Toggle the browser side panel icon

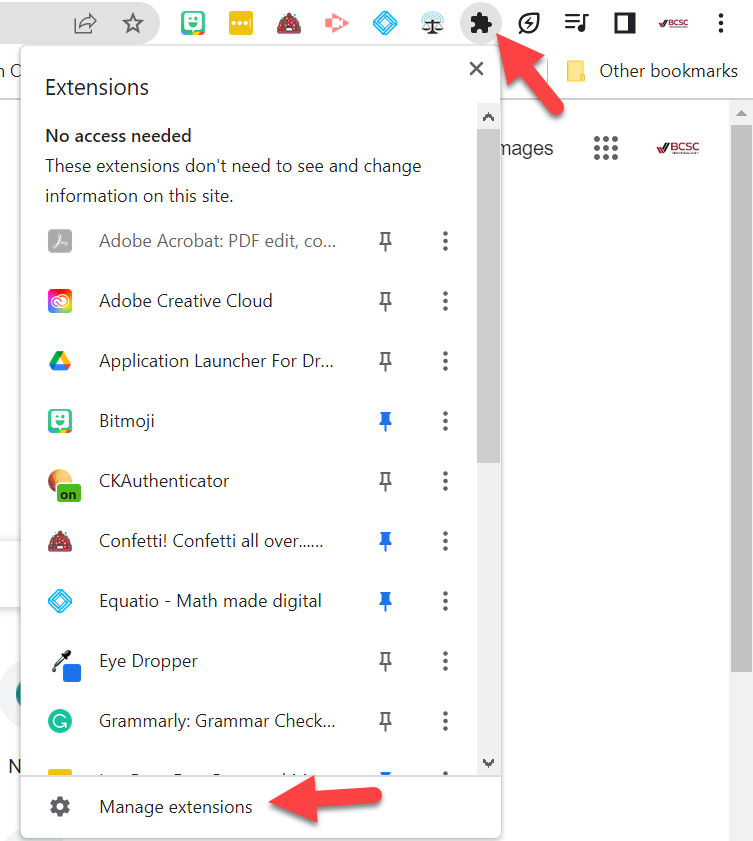624,24
